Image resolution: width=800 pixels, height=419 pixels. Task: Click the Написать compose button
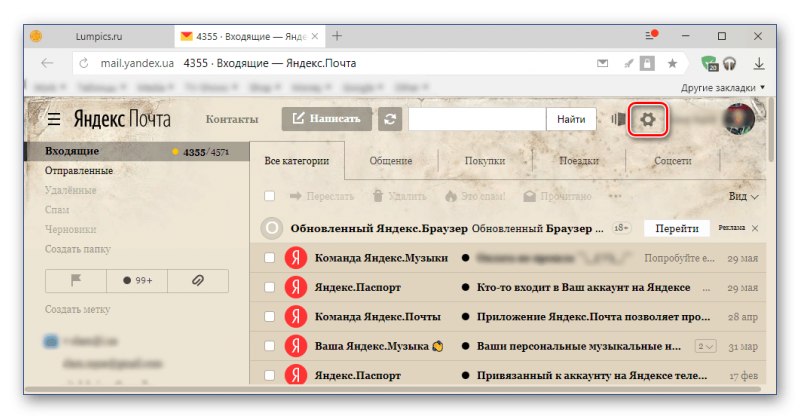327,119
